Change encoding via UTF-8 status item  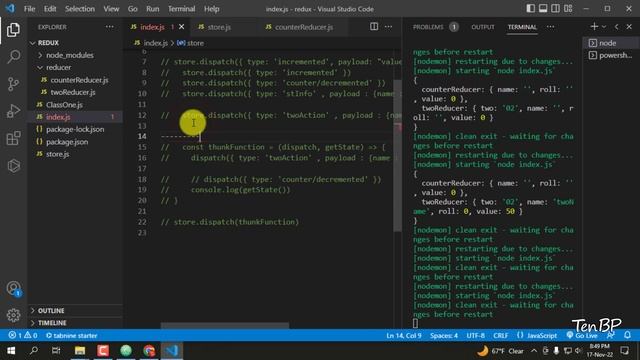tap(476, 336)
